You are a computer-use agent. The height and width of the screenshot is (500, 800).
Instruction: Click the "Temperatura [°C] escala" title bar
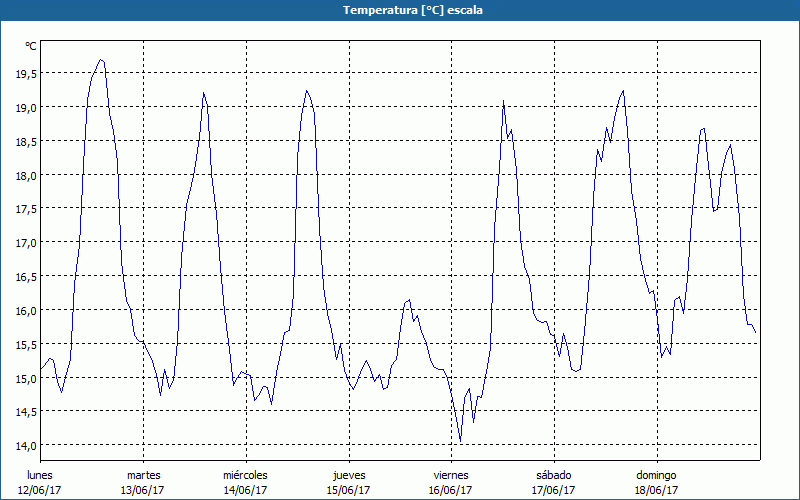400,10
